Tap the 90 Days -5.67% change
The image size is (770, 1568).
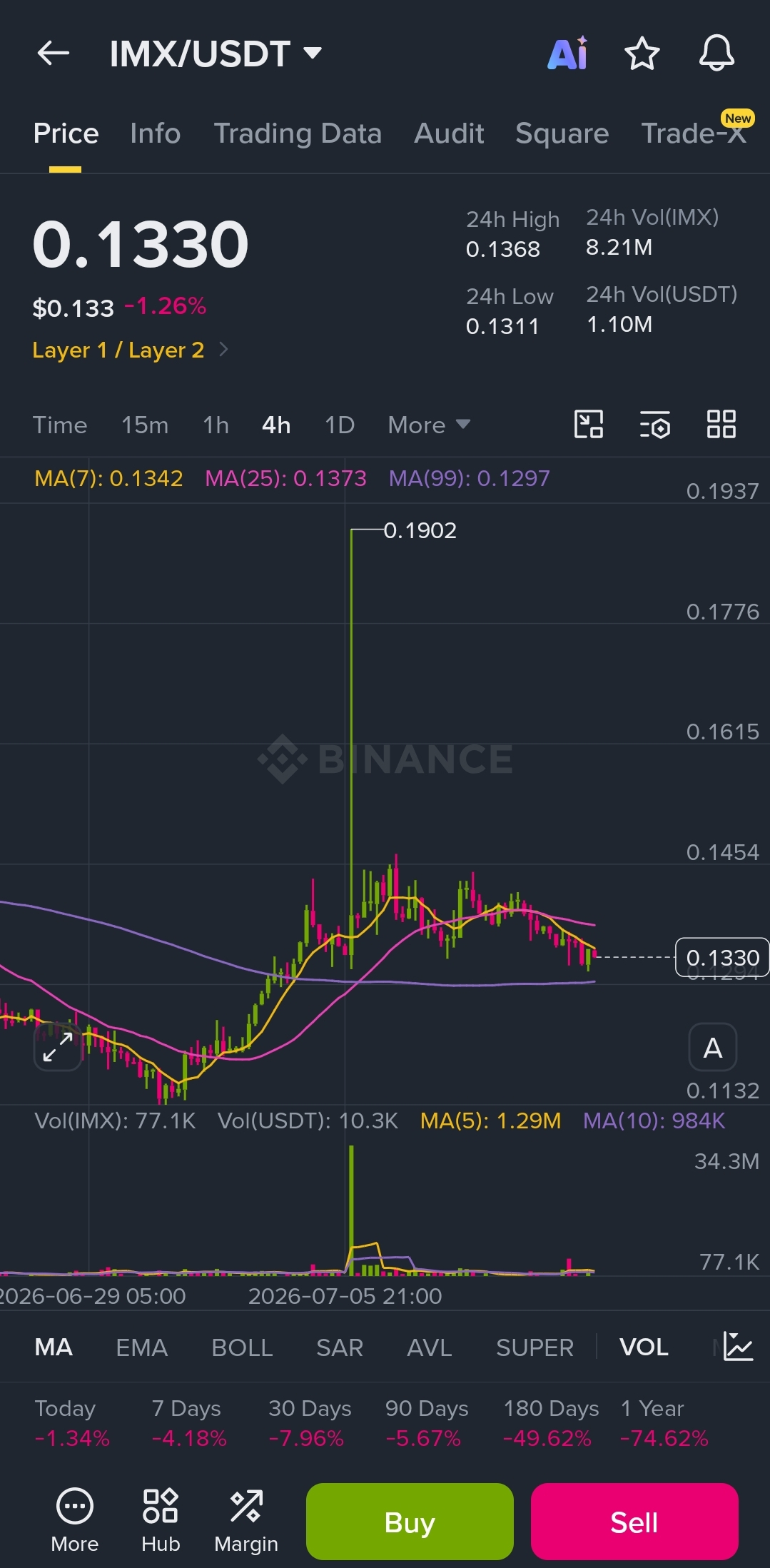click(427, 1423)
